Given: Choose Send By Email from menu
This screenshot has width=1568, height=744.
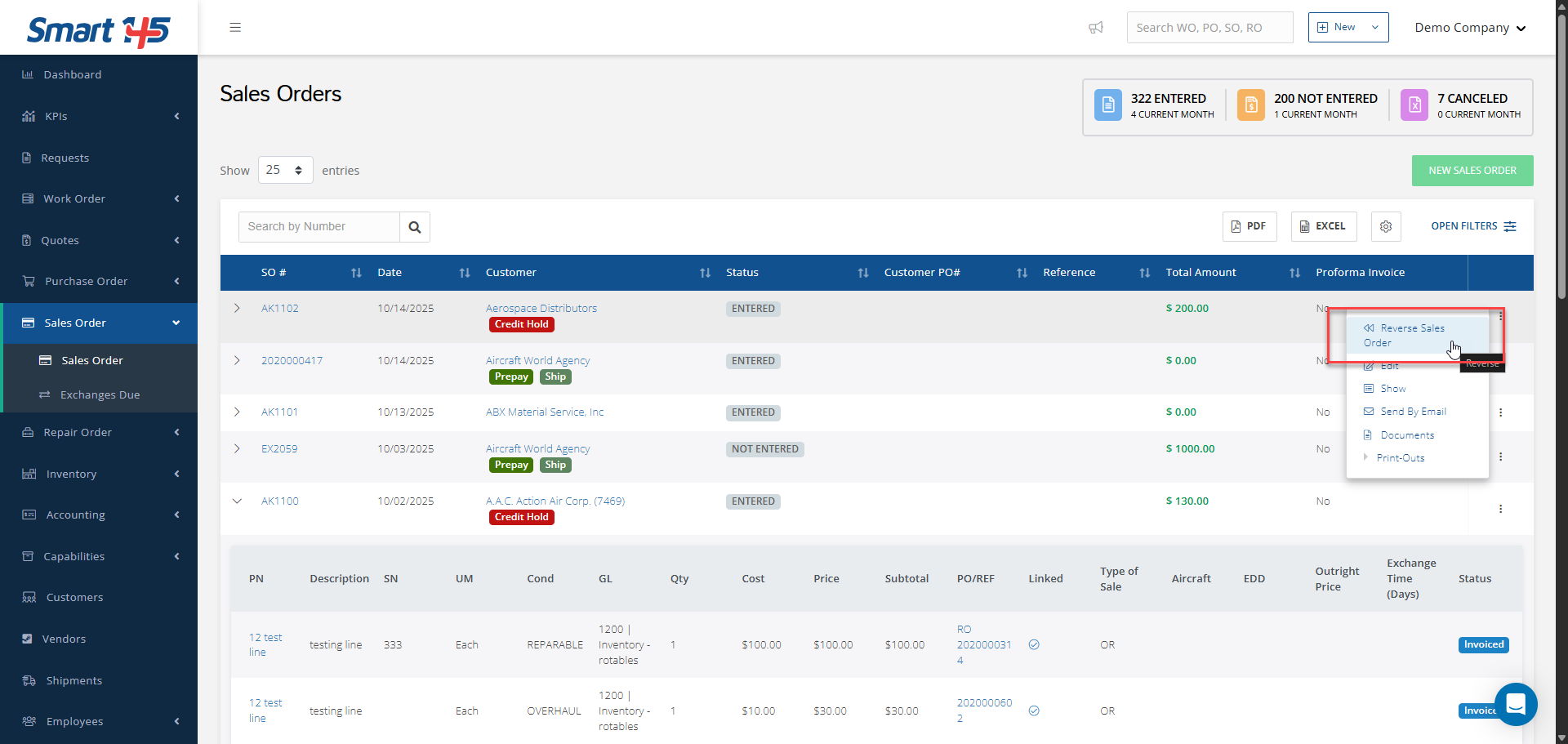Looking at the screenshot, I should tap(1412, 412).
